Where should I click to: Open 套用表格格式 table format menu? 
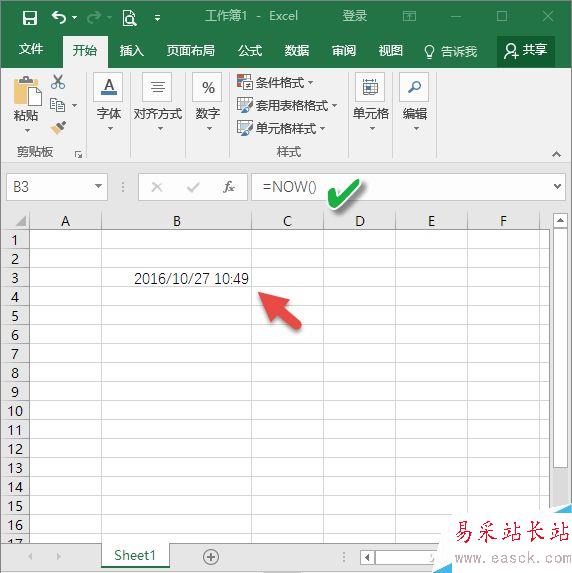pyautogui.click(x=287, y=105)
